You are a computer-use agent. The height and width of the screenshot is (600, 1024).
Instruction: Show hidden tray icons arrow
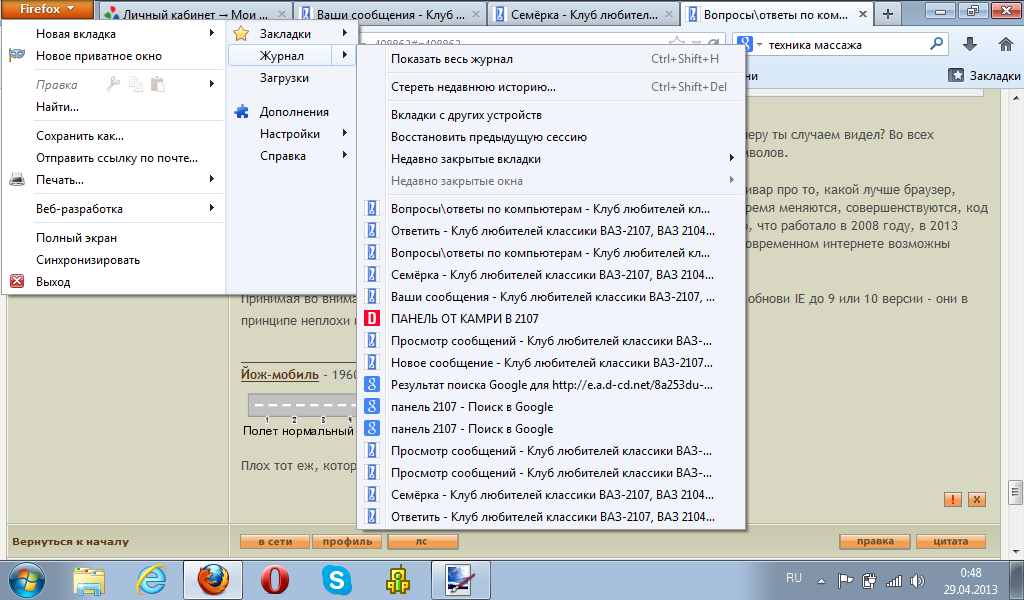coord(821,580)
